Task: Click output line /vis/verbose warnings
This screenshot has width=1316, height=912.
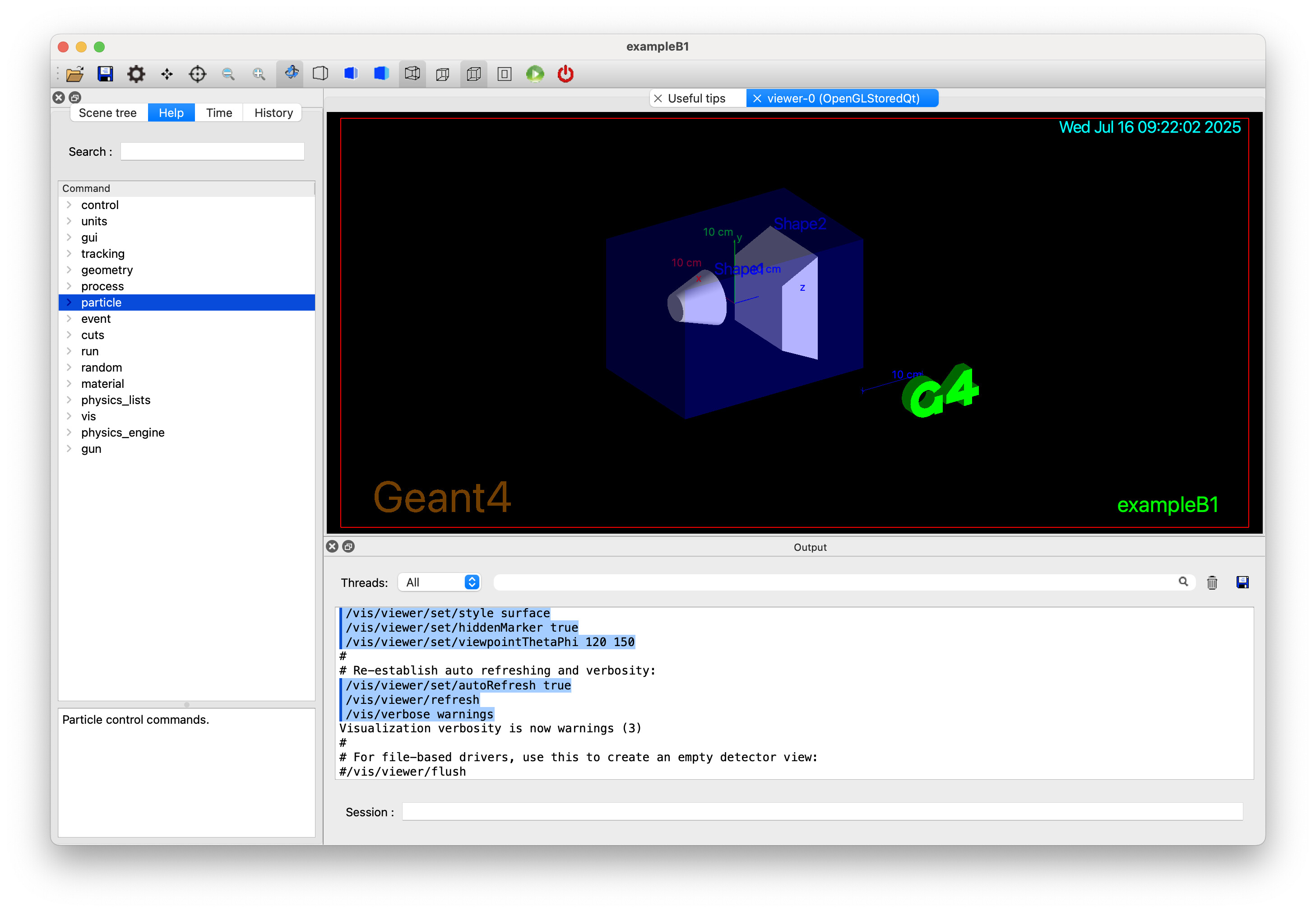Action: [x=419, y=714]
